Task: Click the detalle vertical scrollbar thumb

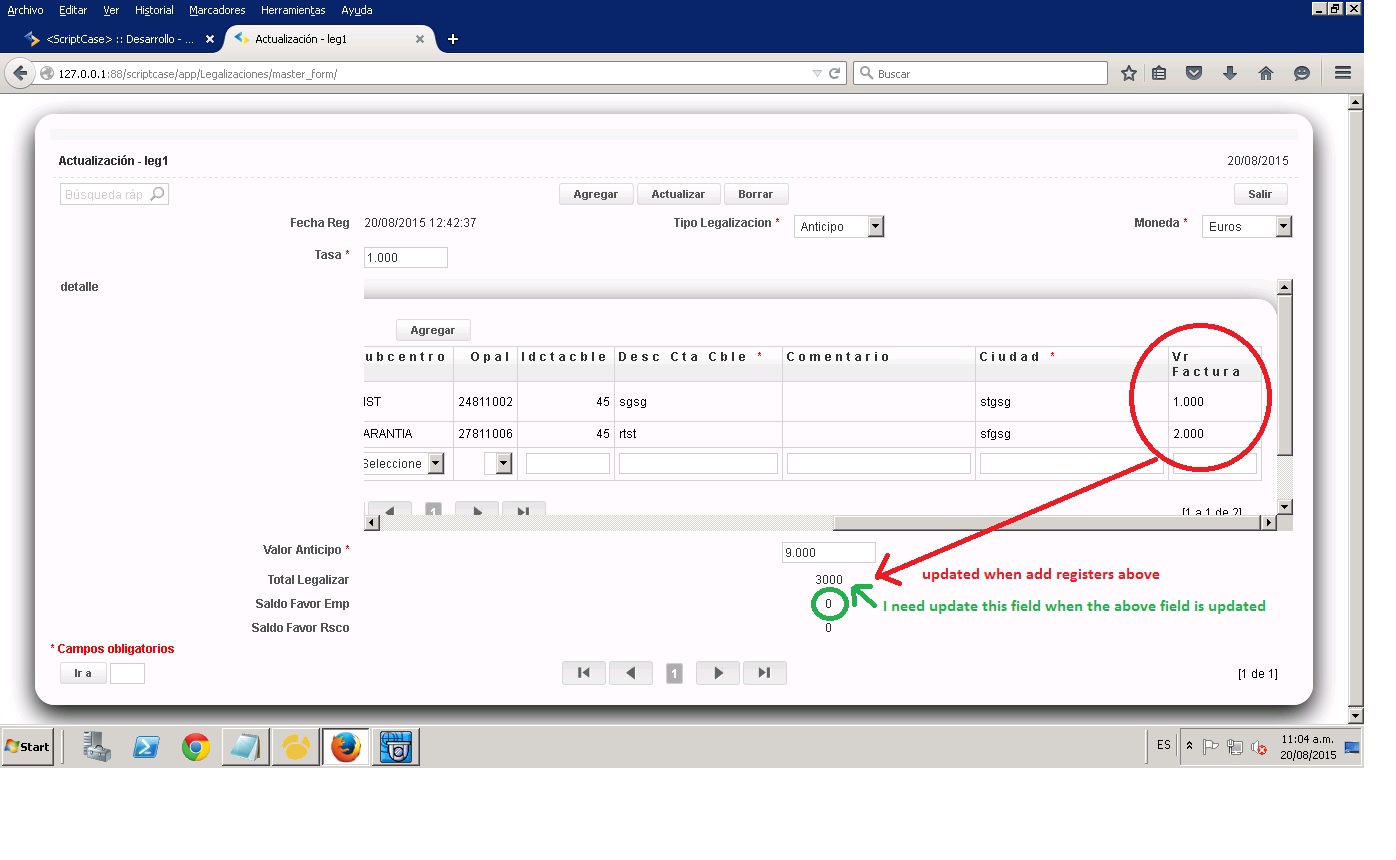Action: (1285, 375)
